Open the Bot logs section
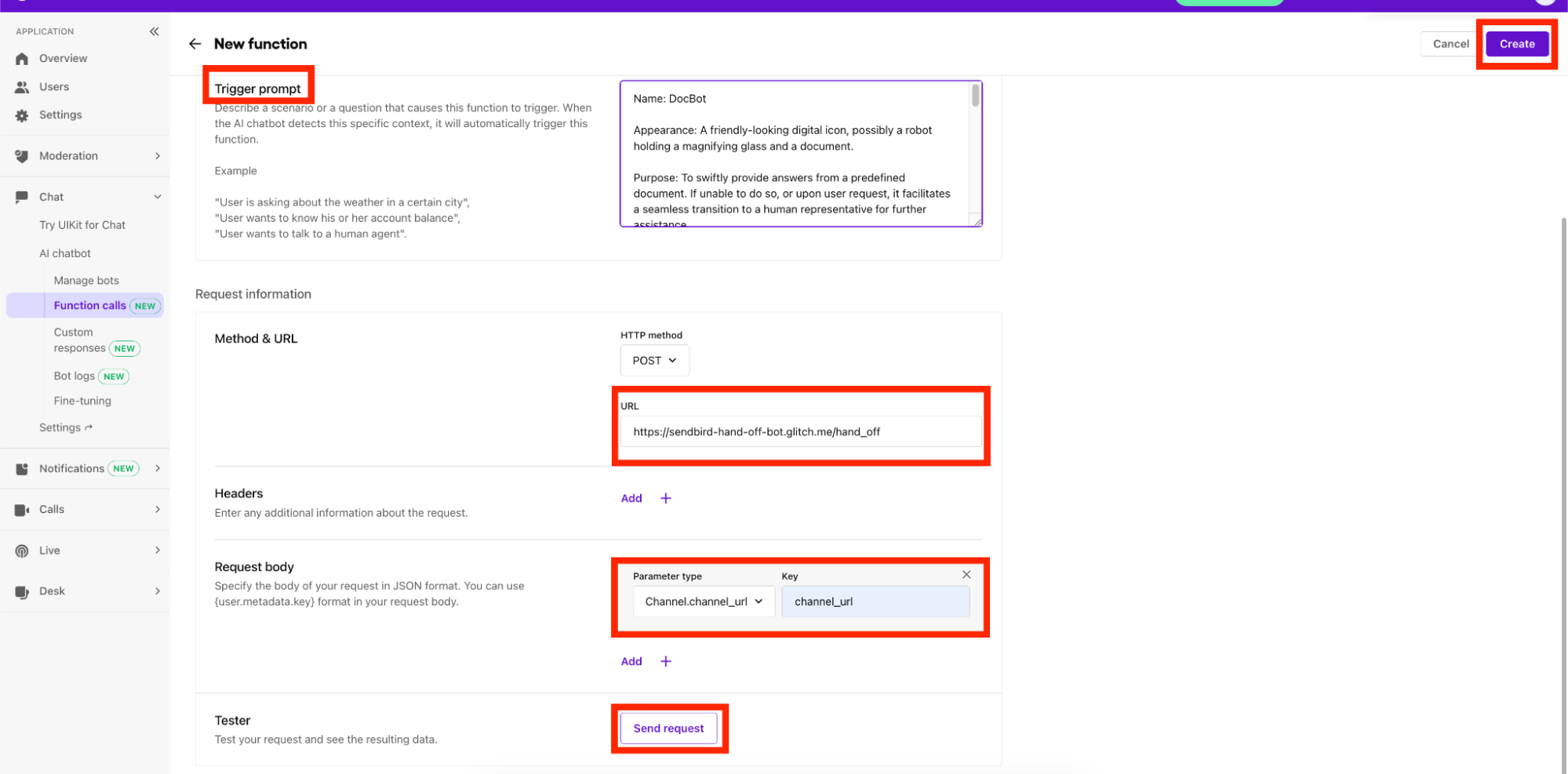Viewport: 1568px width, 774px height. coord(74,376)
